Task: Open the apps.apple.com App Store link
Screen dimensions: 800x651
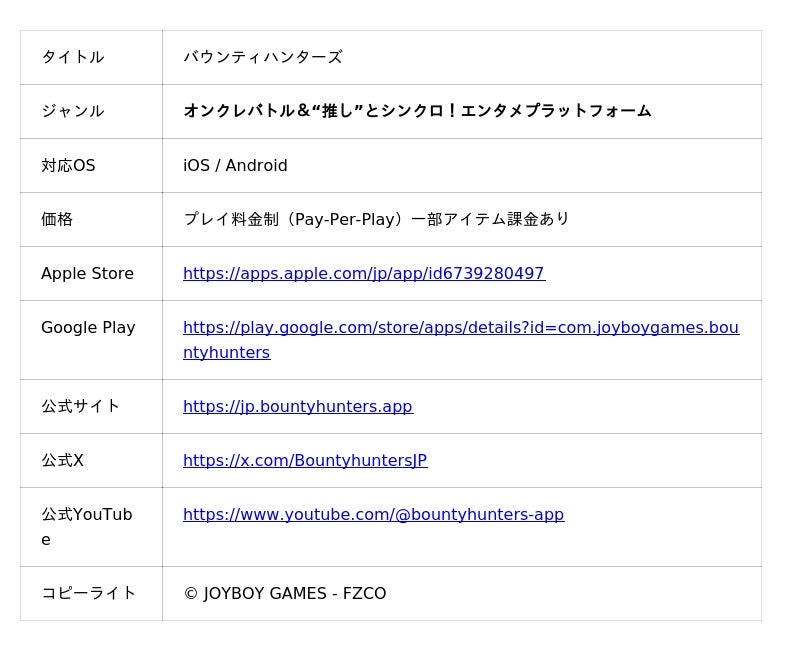Action: [363, 273]
